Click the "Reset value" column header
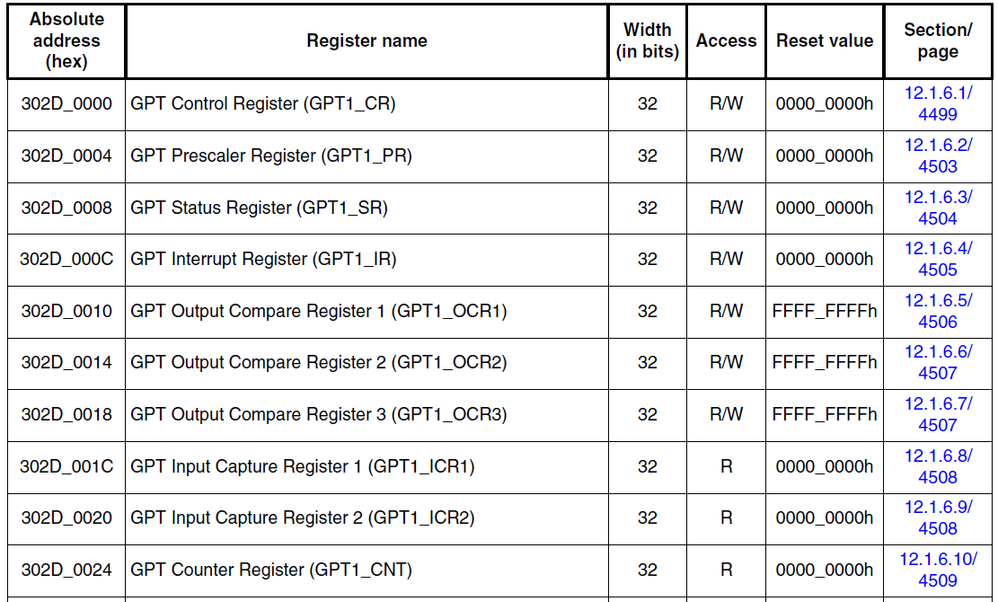Viewport: 998px width, 602px height. click(824, 41)
